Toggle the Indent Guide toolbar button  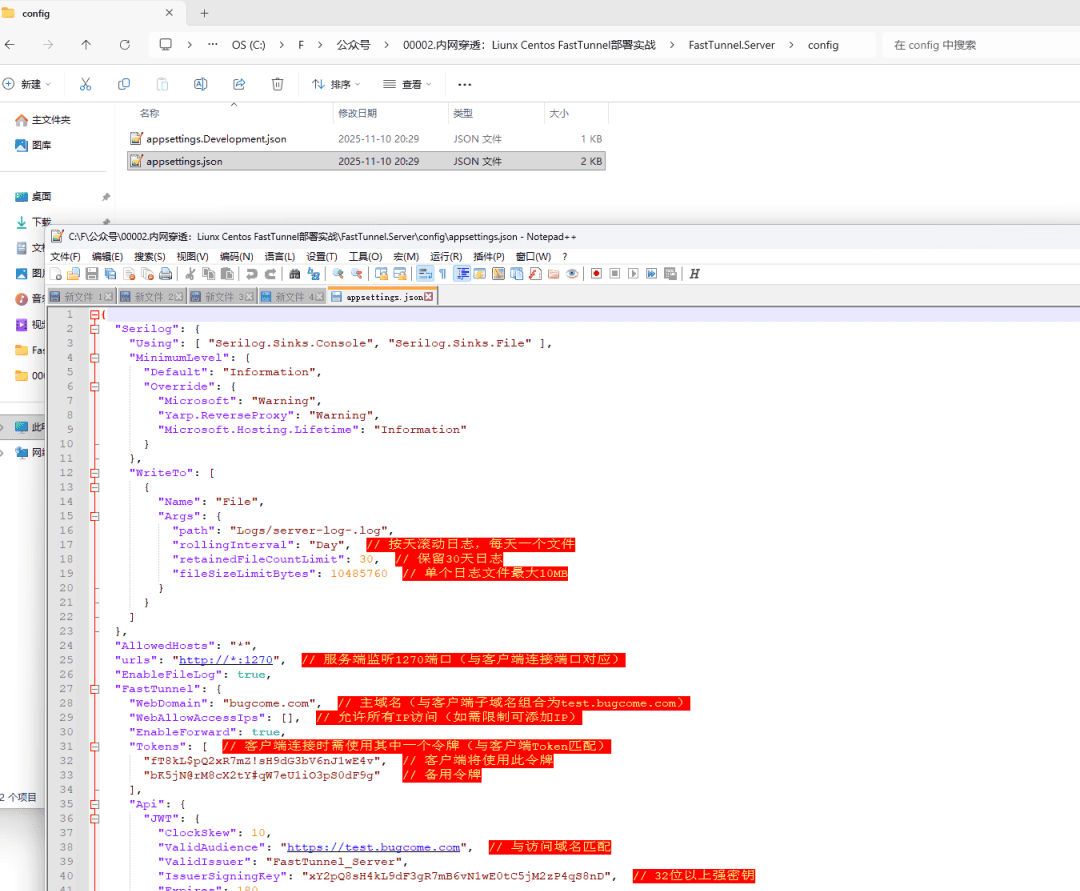462,274
